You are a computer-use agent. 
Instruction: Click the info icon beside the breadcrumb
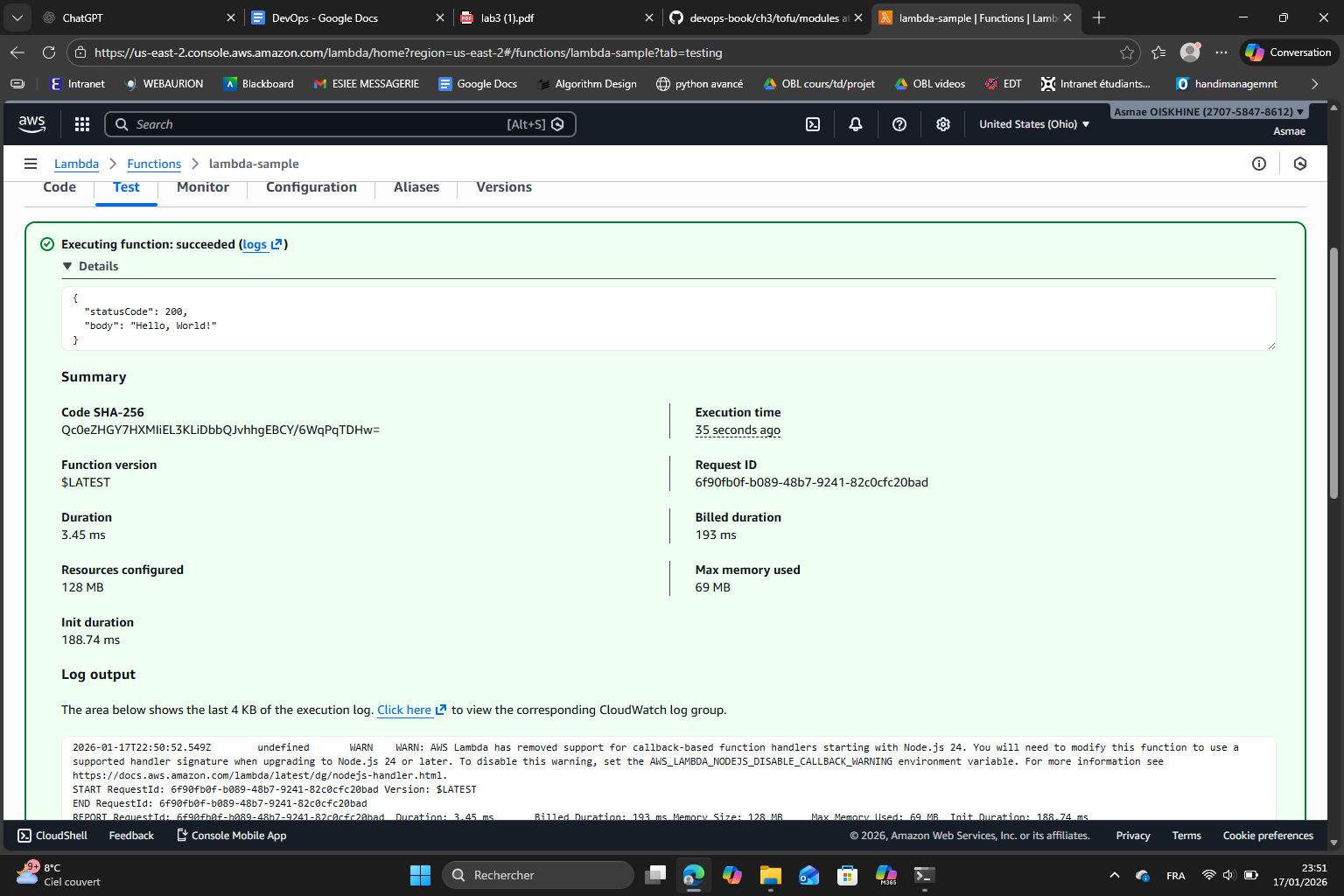1258,164
